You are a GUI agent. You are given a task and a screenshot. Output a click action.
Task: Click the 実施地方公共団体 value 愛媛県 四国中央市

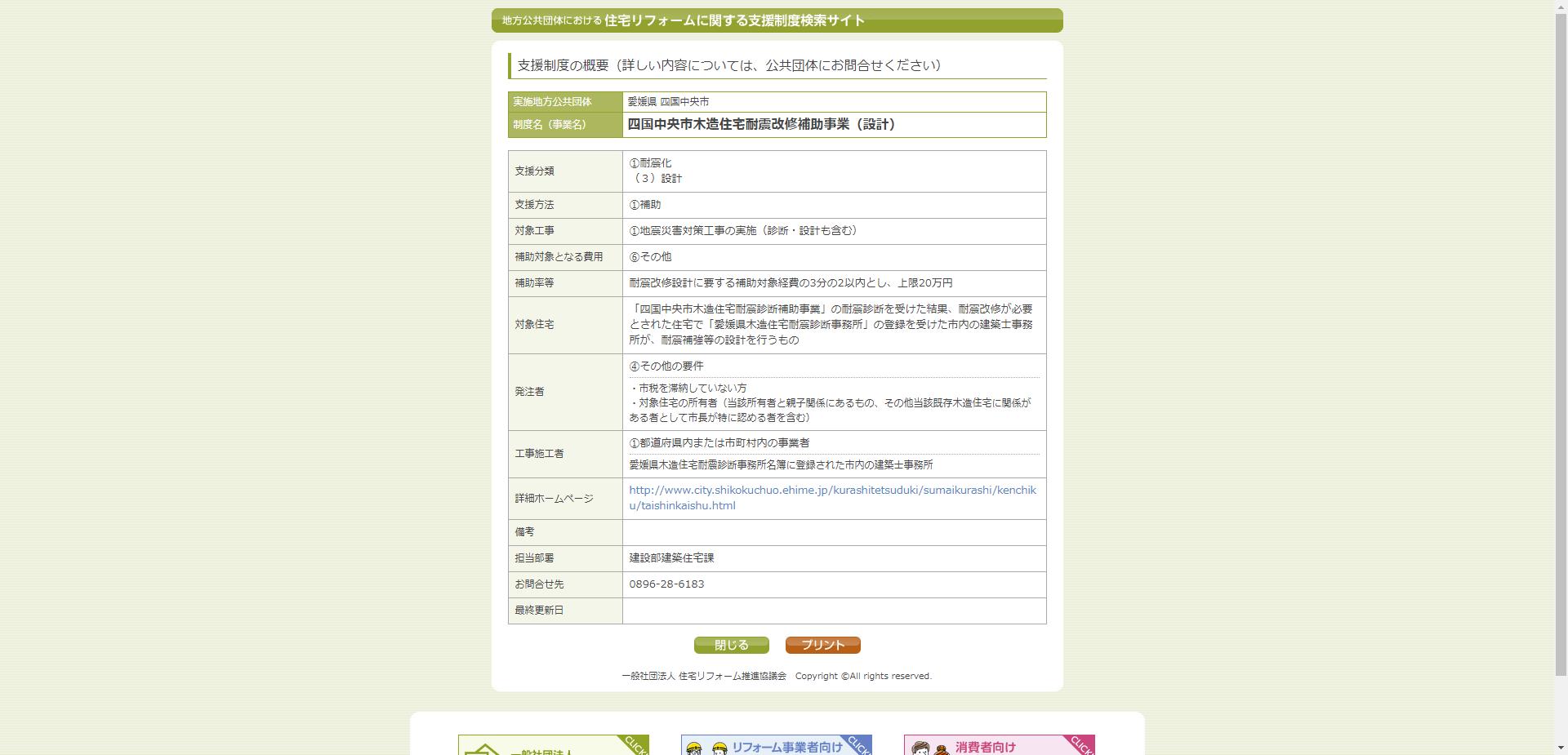668,101
